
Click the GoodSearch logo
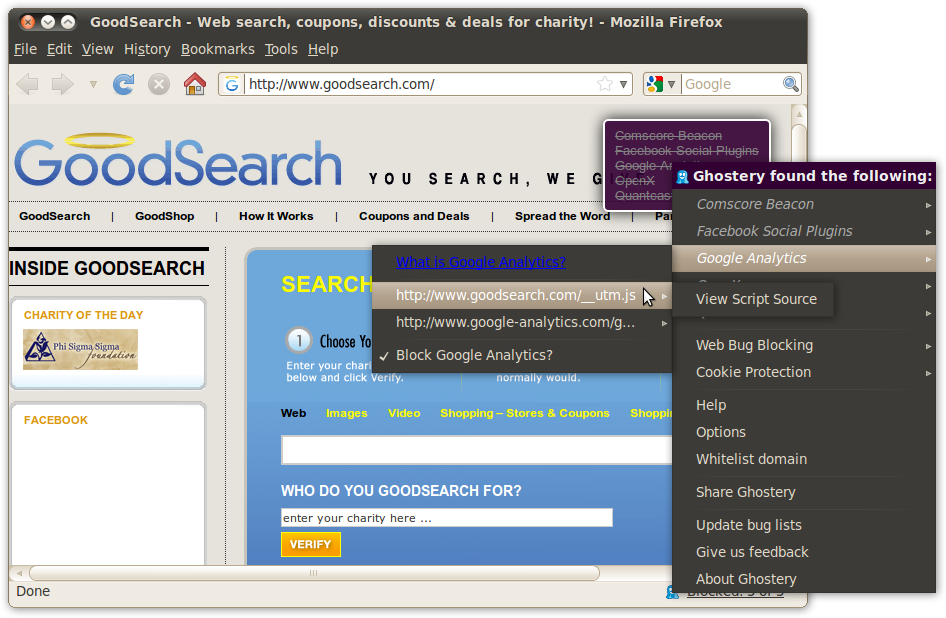[178, 160]
